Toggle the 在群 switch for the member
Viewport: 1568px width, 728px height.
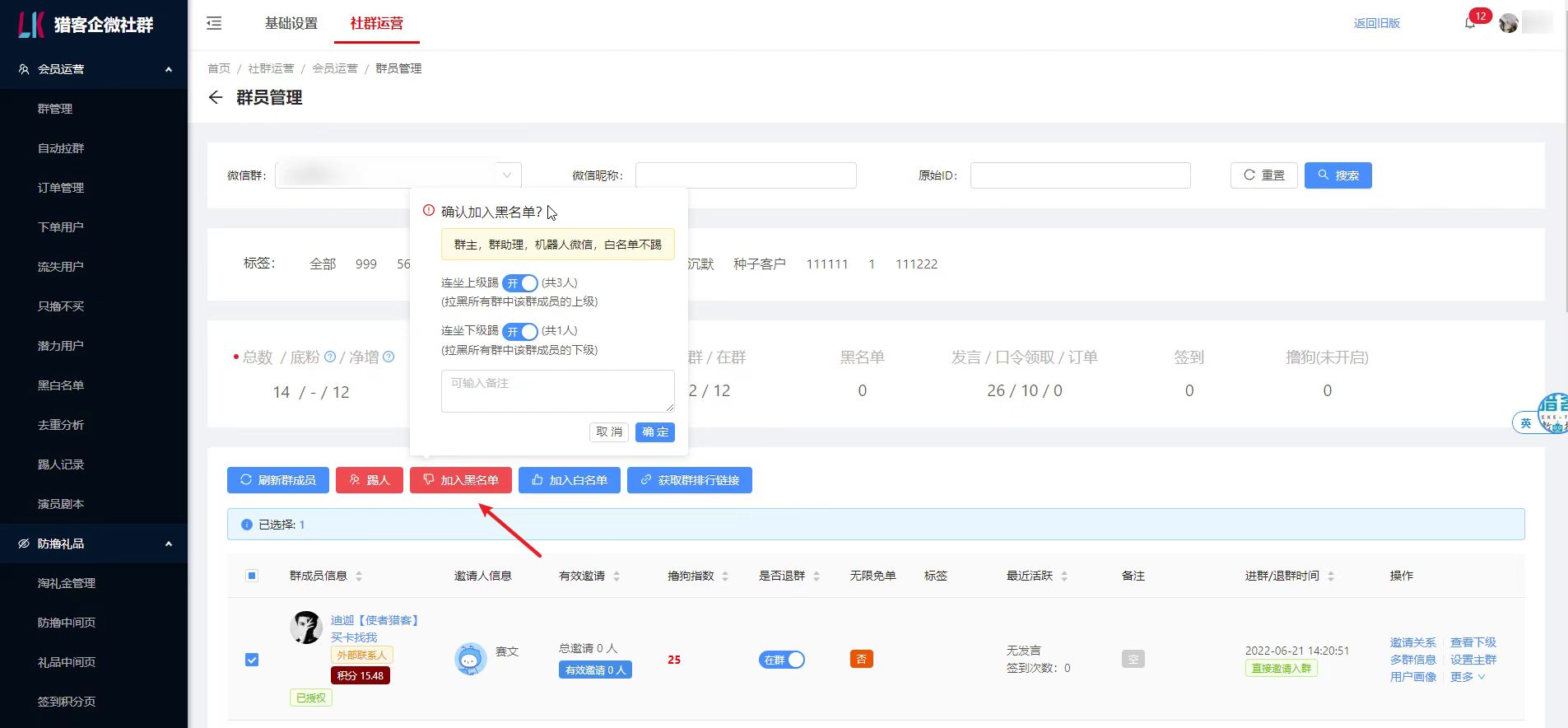click(781, 660)
